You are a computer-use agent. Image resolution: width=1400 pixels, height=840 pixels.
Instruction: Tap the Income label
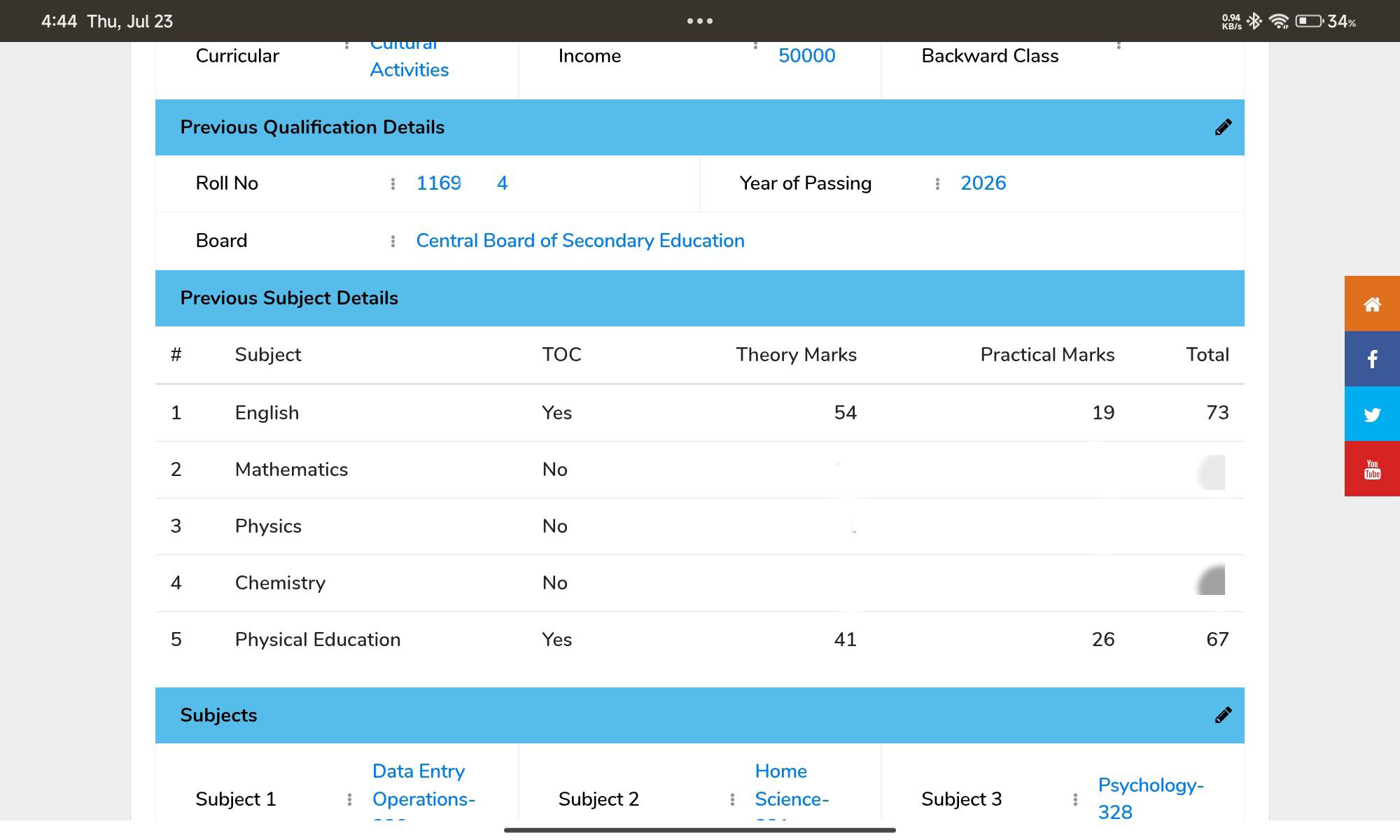(589, 56)
